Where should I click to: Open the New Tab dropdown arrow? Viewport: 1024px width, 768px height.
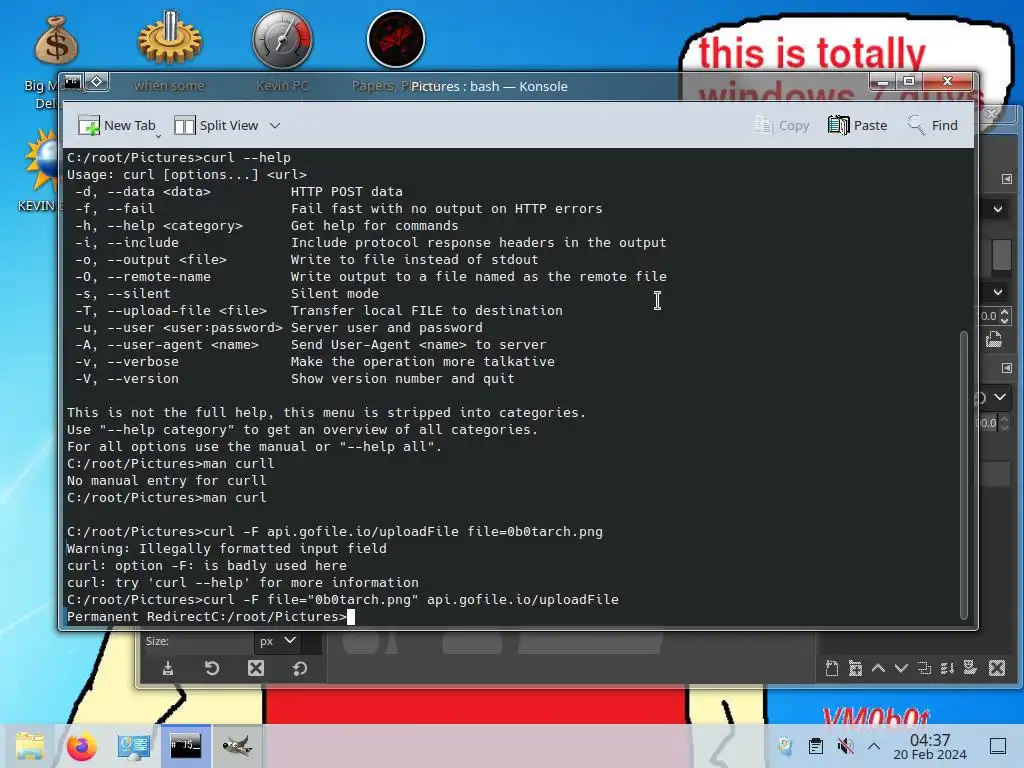tap(158, 136)
